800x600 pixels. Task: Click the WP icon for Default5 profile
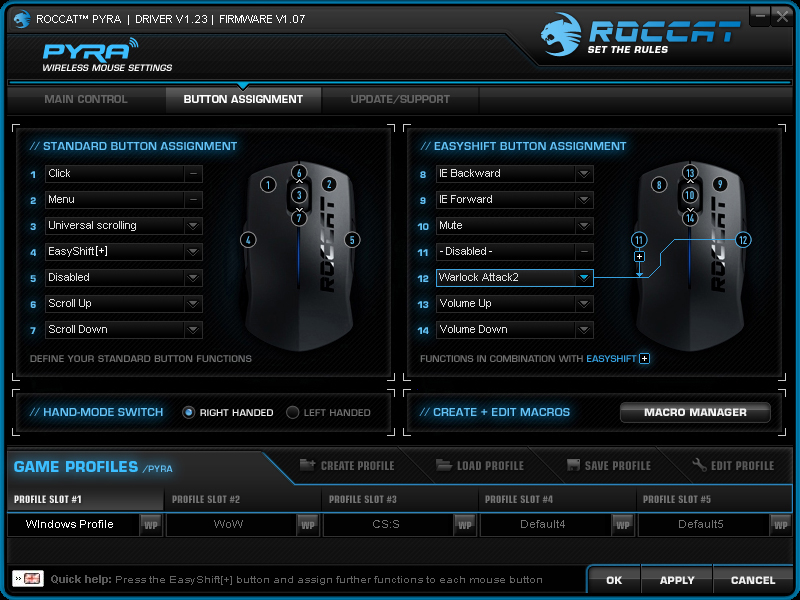click(780, 525)
